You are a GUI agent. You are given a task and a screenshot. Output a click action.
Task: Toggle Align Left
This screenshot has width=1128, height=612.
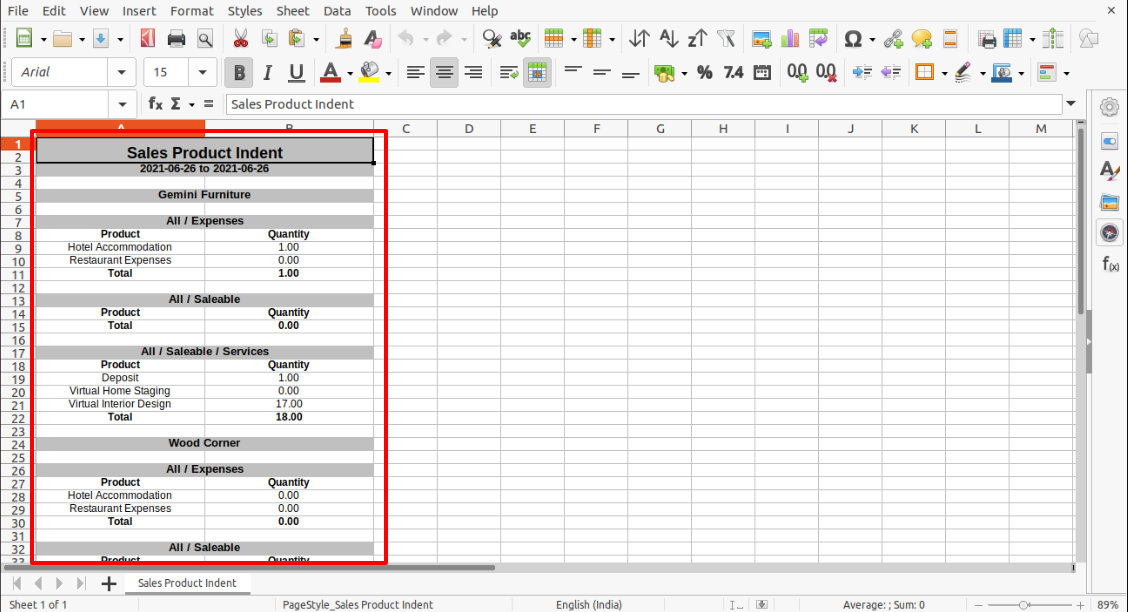(x=415, y=72)
